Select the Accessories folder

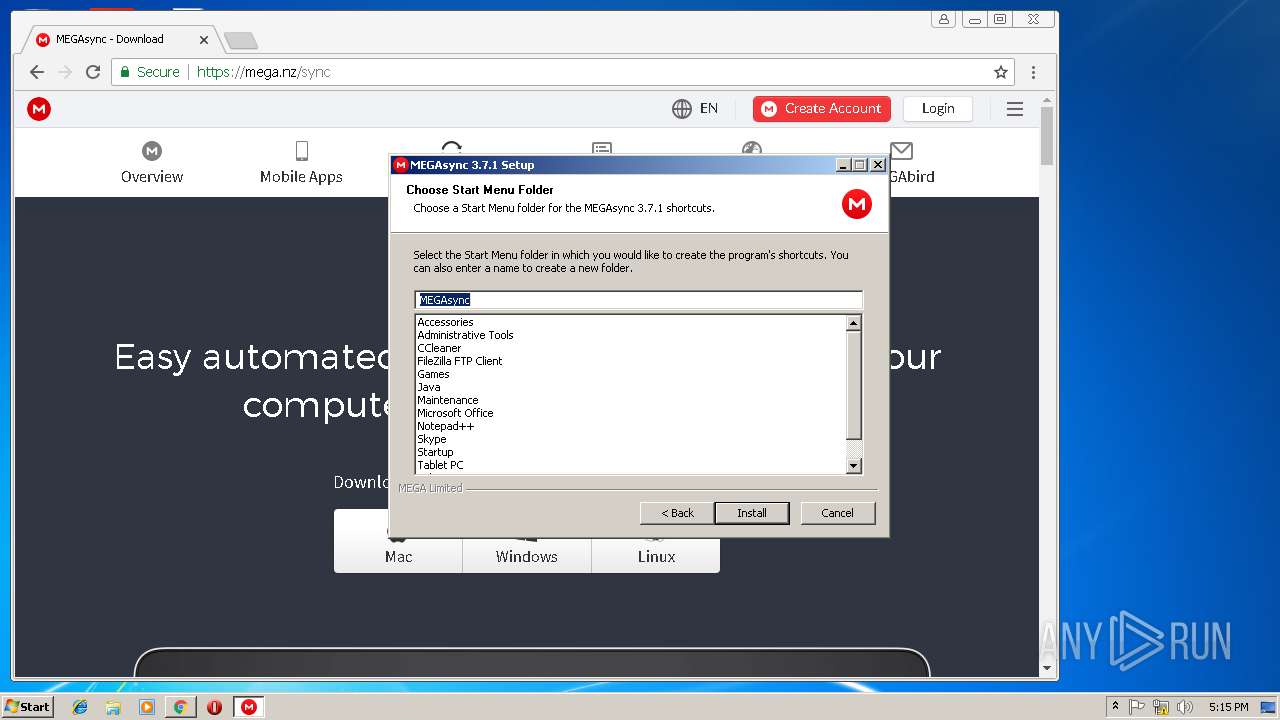coord(445,322)
